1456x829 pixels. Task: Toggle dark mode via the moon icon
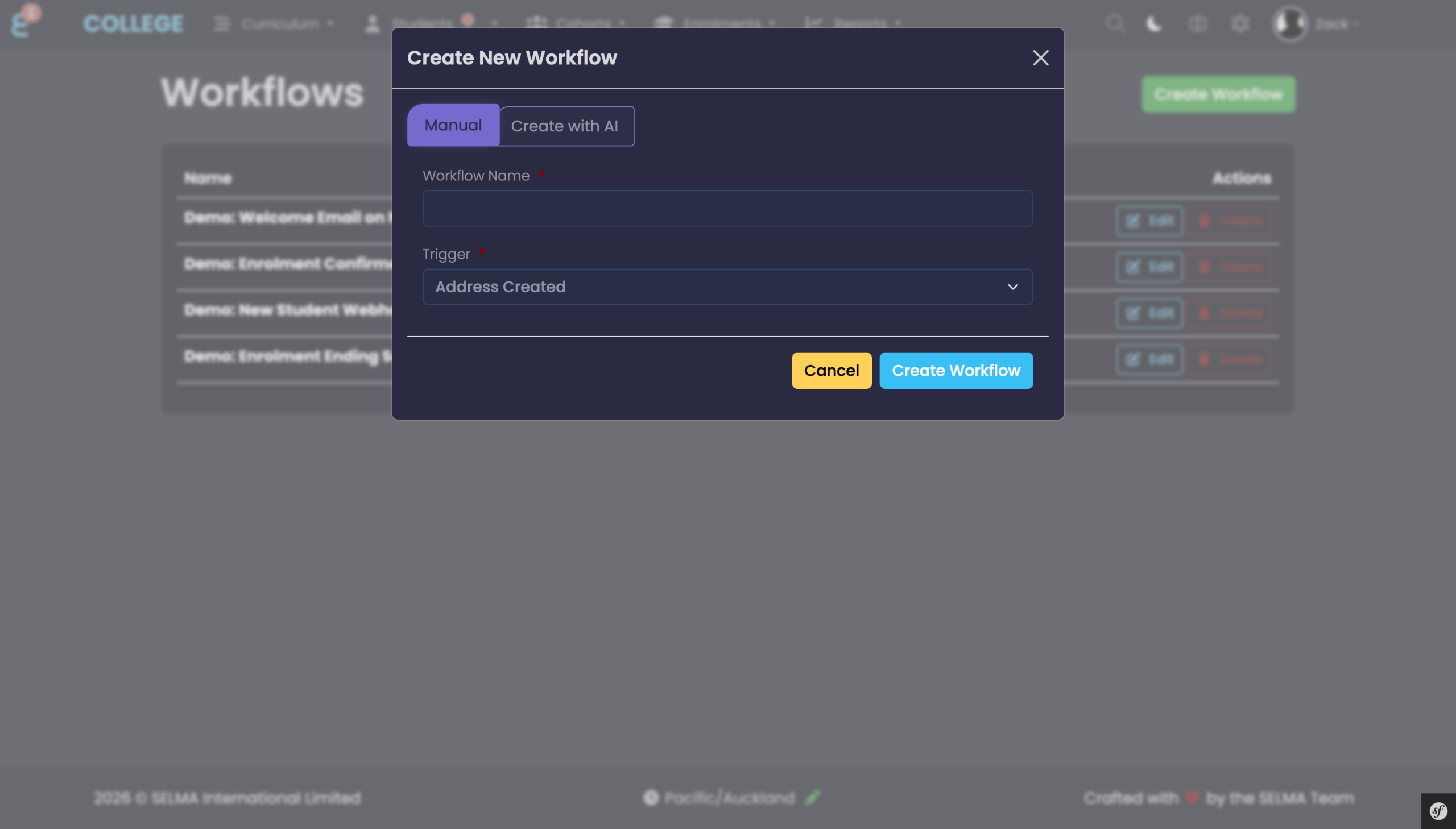tap(1153, 23)
